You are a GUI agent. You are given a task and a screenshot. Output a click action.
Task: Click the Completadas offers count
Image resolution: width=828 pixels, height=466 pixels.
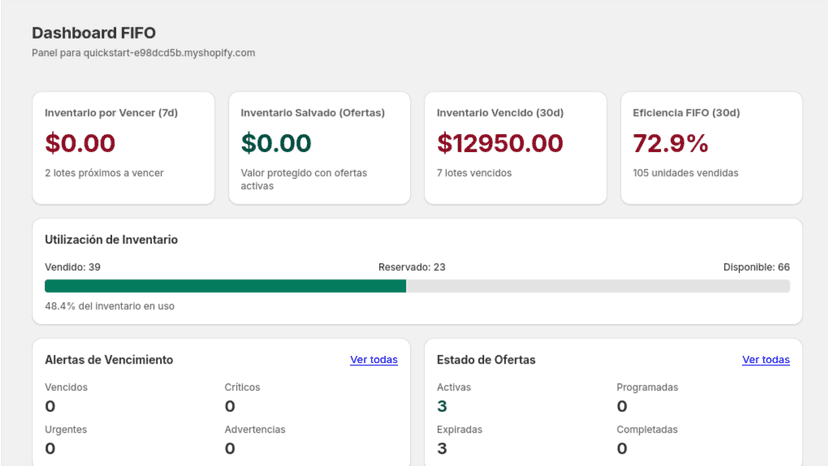coord(622,448)
